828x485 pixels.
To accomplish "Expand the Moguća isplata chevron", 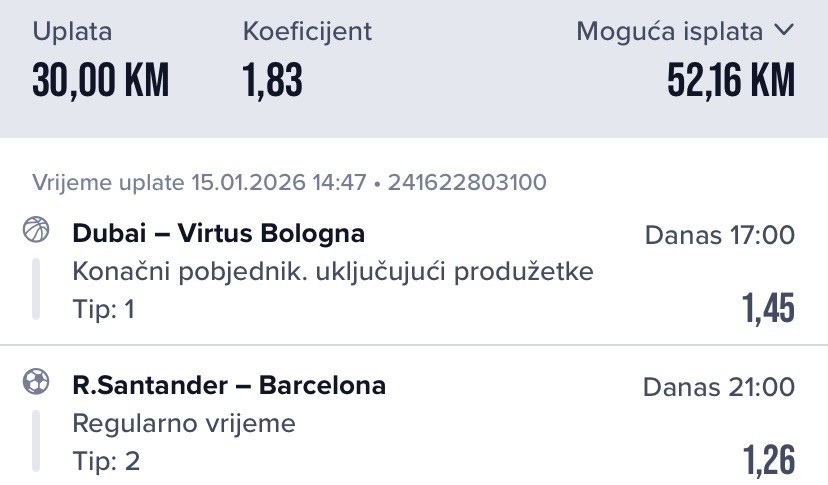I will pyautogui.click(x=784, y=31).
